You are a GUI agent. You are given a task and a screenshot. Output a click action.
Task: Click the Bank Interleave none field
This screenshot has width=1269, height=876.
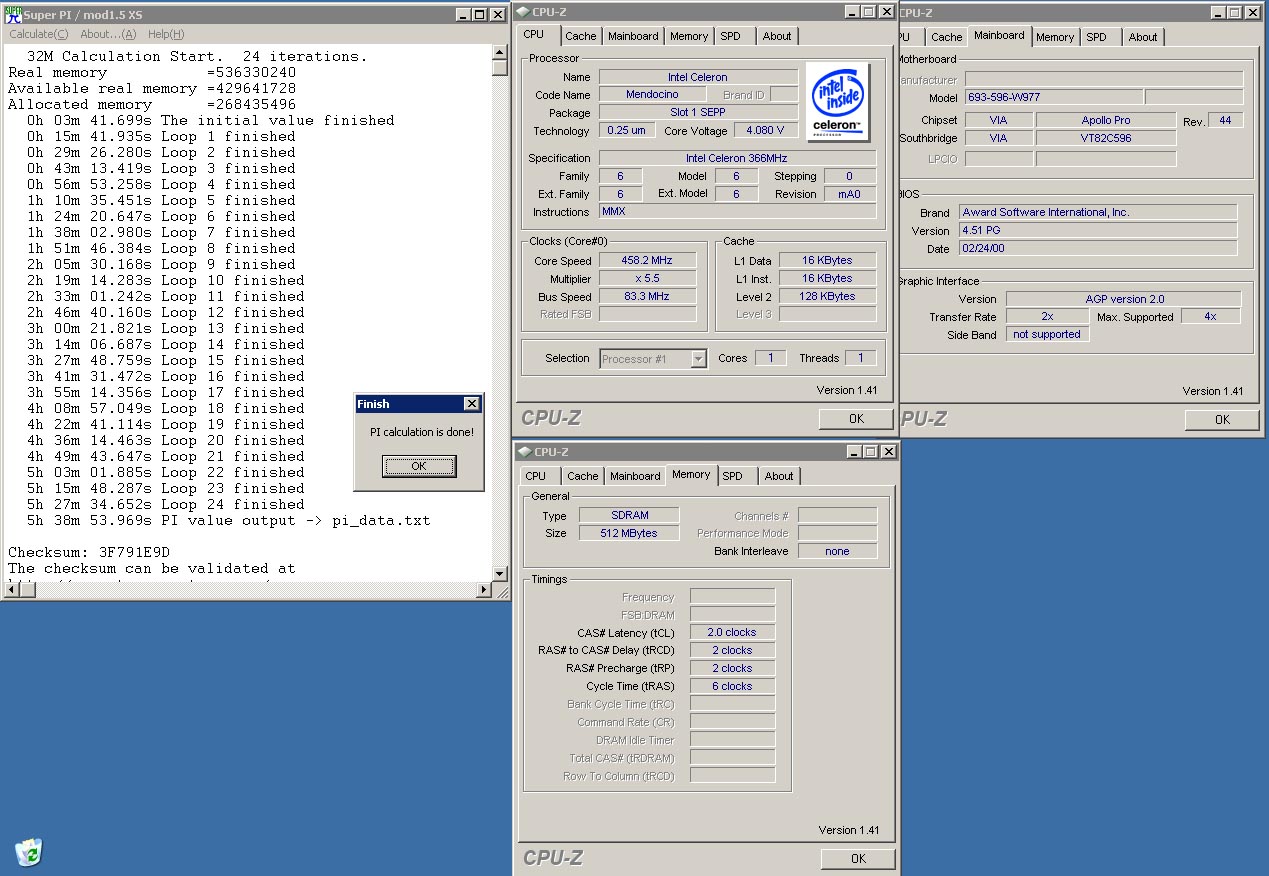tap(837, 551)
